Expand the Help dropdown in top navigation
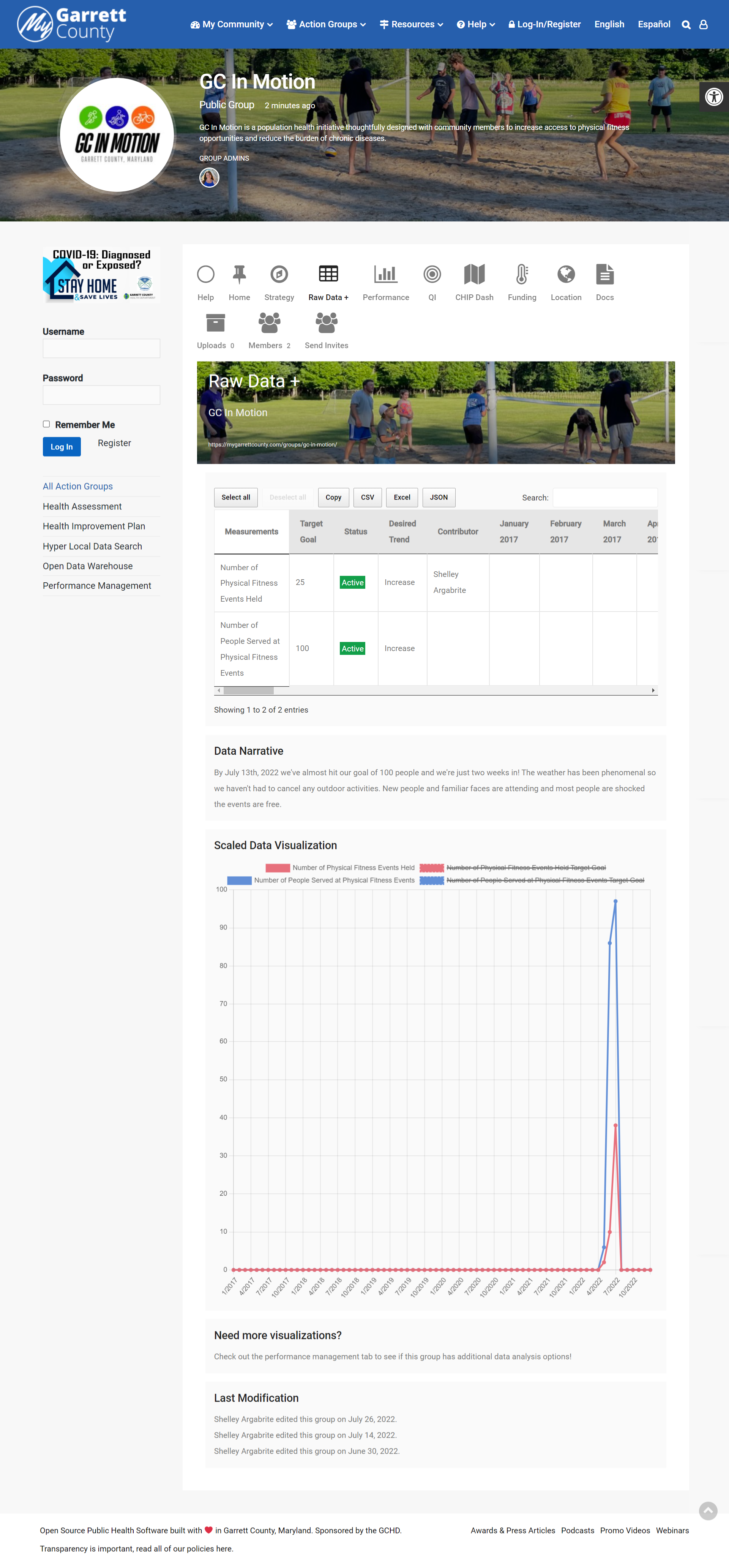Screen dimensions: 729x1568 coord(476,24)
